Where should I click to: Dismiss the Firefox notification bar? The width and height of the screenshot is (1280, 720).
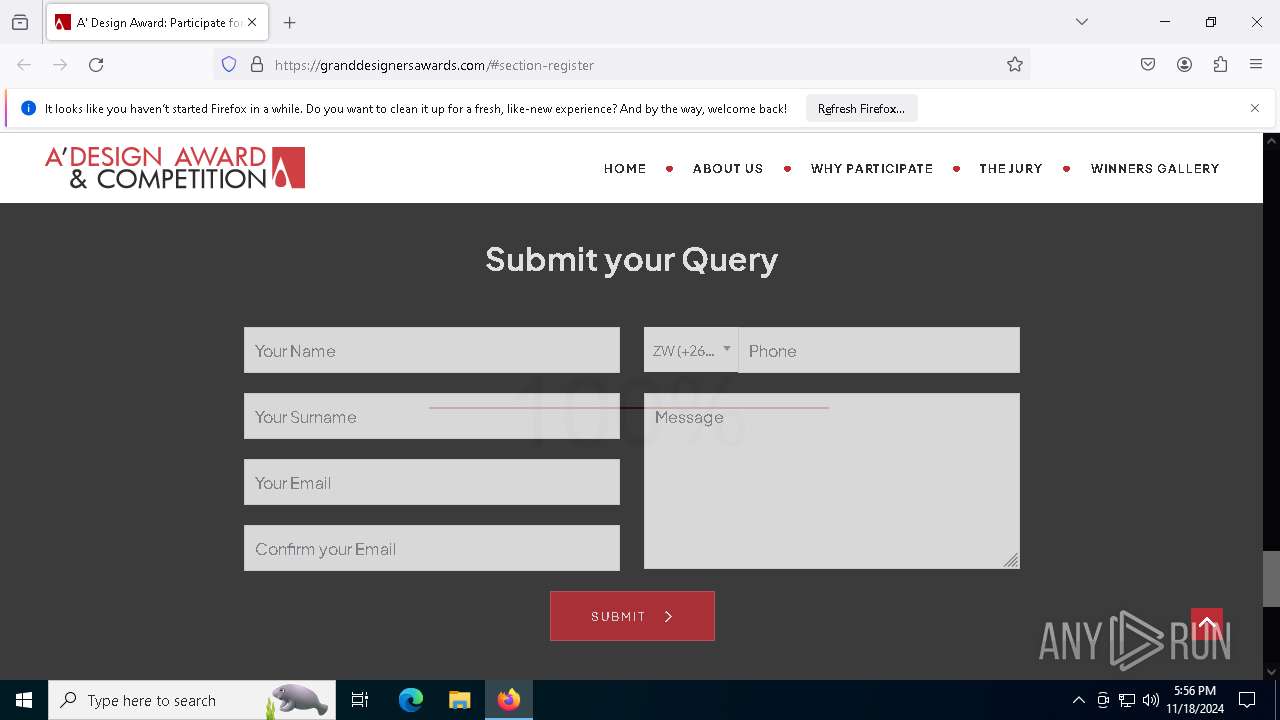point(1255,108)
